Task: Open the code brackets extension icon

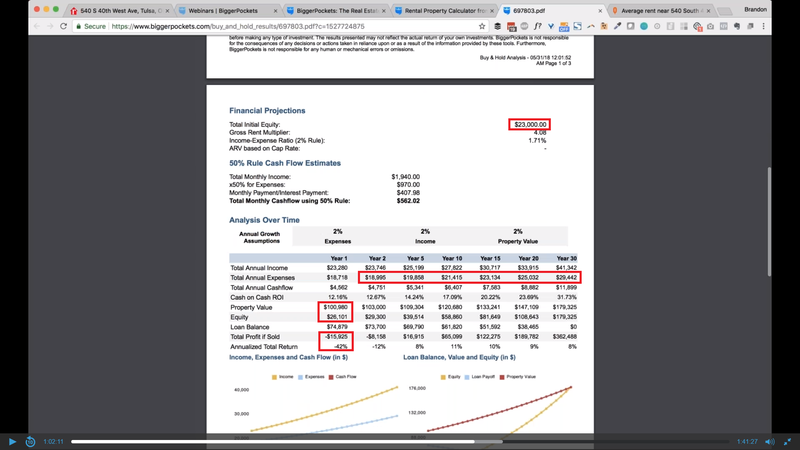Action: pyautogui.click(x=723, y=26)
